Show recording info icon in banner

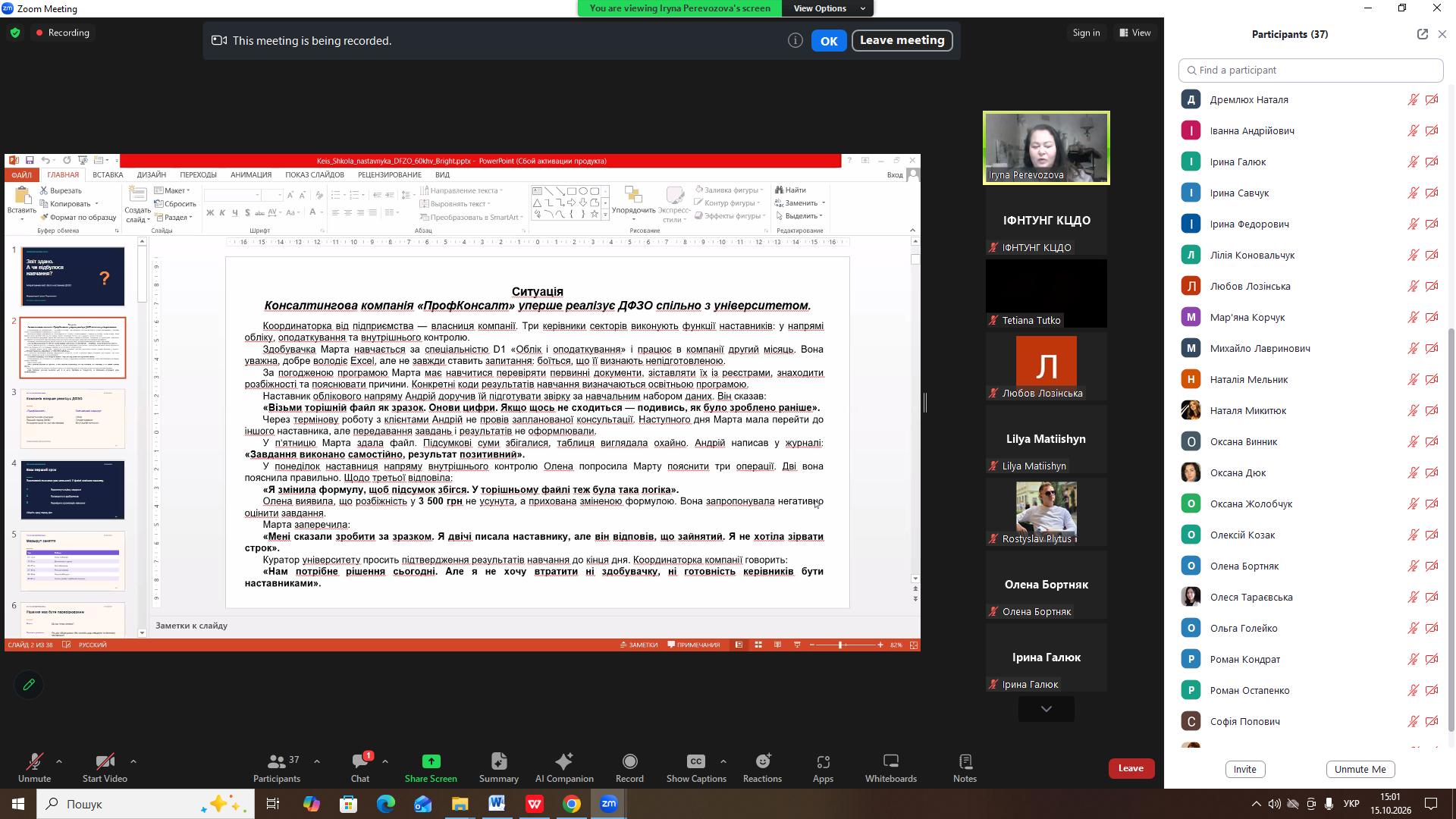795,40
